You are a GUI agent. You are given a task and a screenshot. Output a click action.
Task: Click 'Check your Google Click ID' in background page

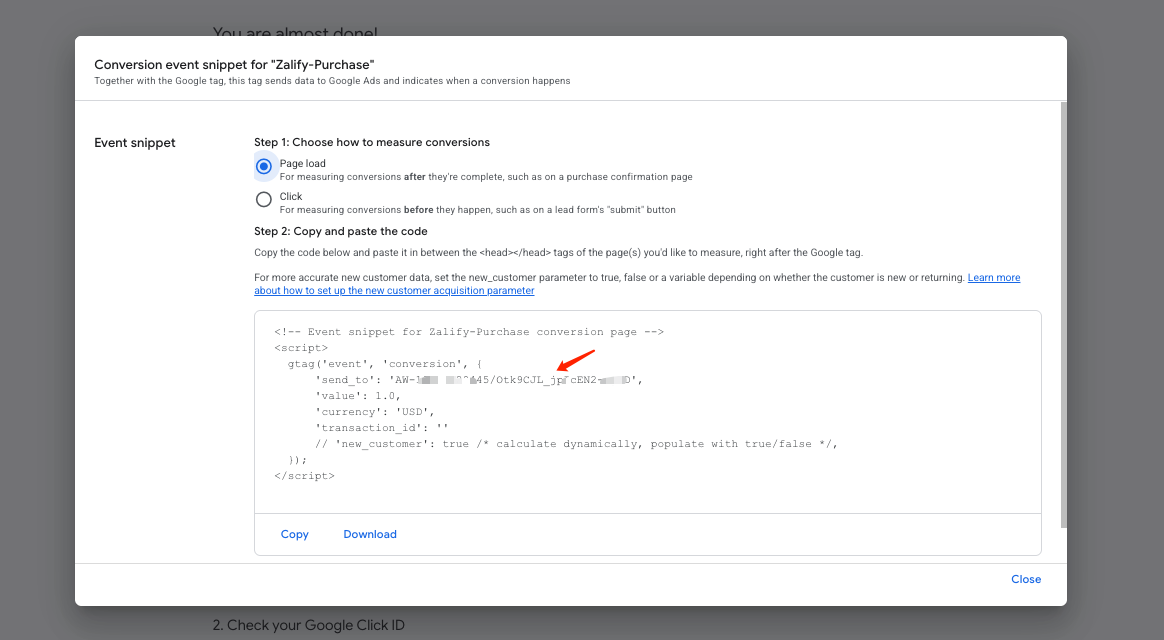point(309,625)
